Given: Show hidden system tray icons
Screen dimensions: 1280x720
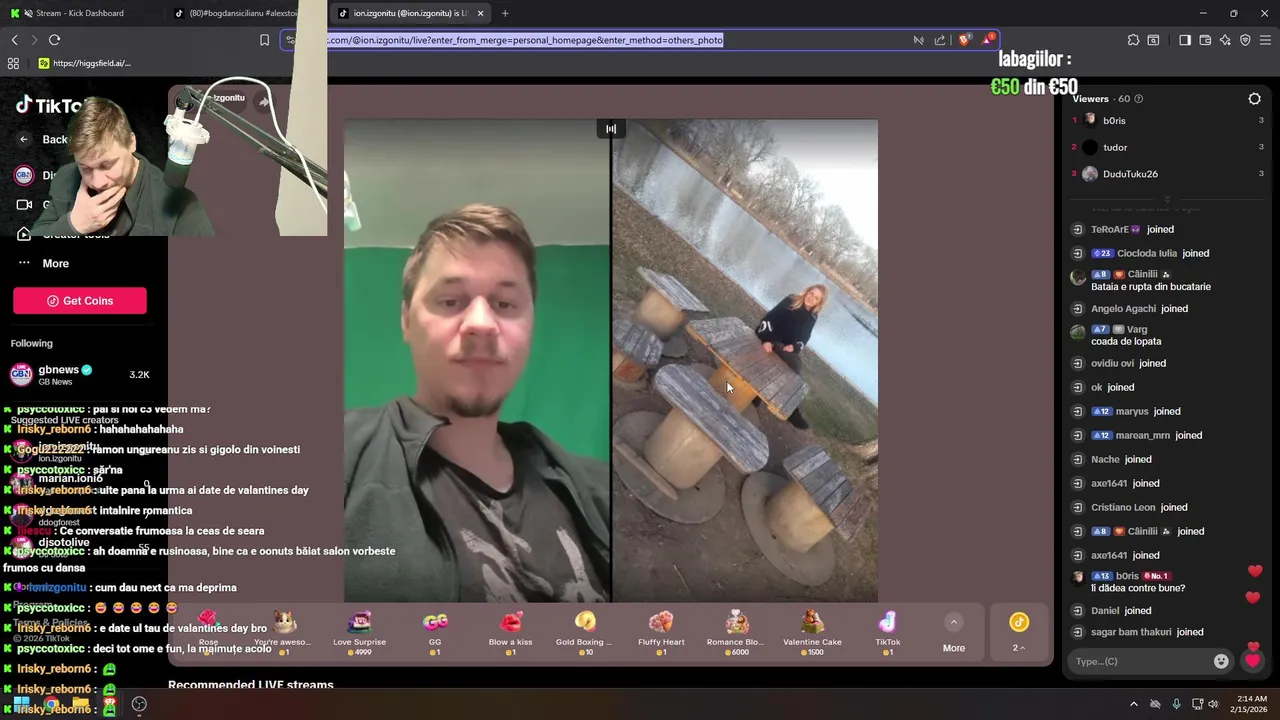Looking at the screenshot, I should pyautogui.click(x=1133, y=704).
